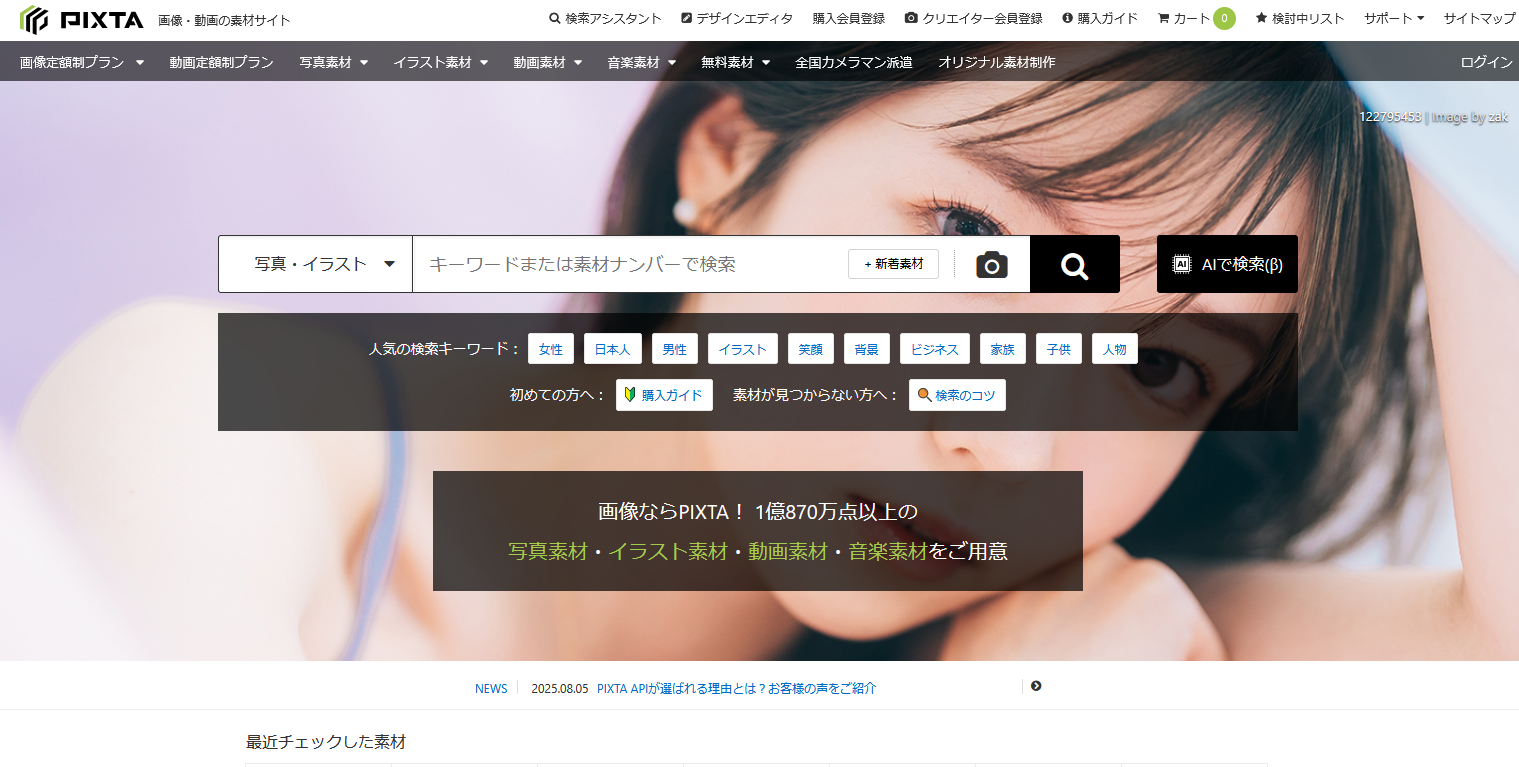This screenshot has height=767, width=1519.
Task: Click the 新着素材 button in the search bar
Action: [893, 264]
